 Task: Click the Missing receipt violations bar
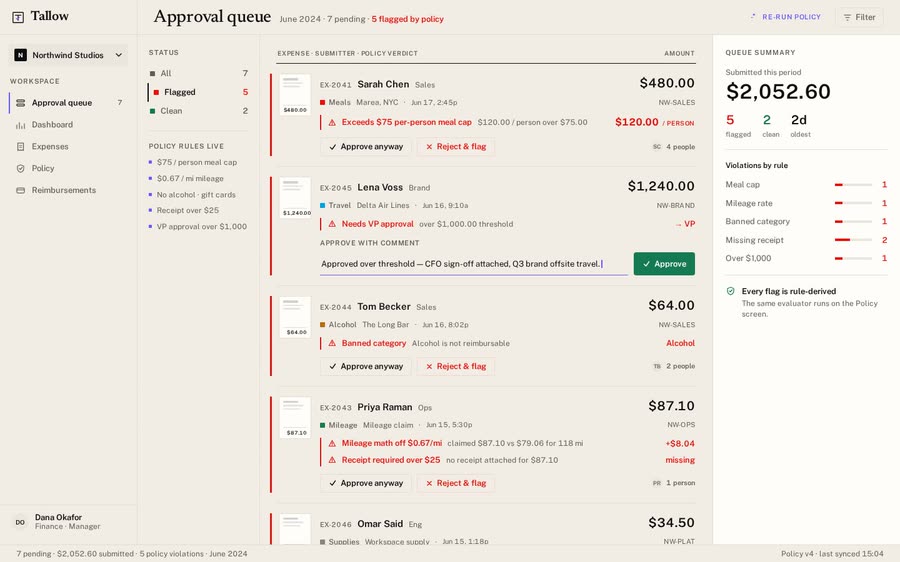point(853,240)
